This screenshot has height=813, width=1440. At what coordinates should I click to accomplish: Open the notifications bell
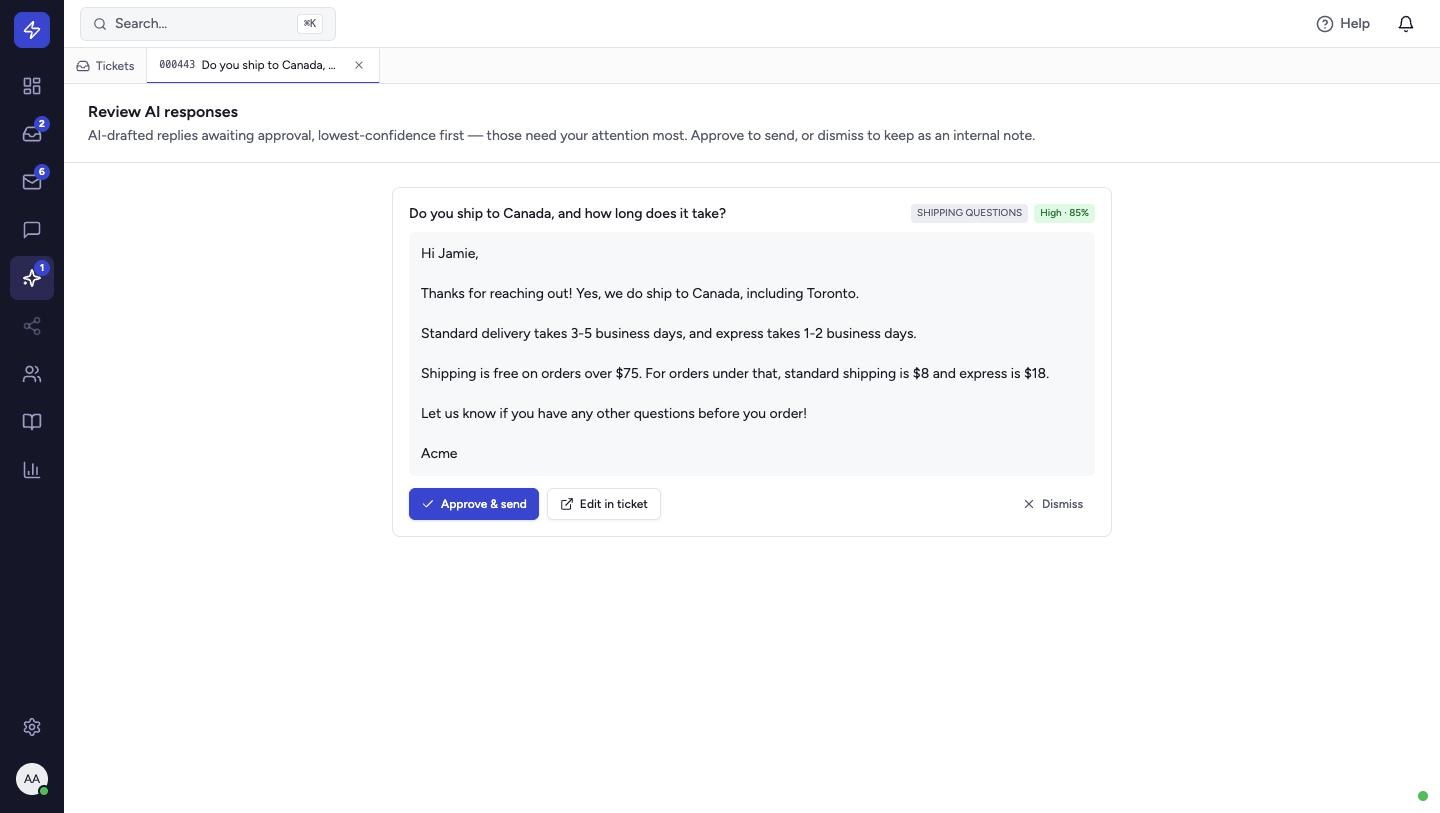[x=1406, y=23]
